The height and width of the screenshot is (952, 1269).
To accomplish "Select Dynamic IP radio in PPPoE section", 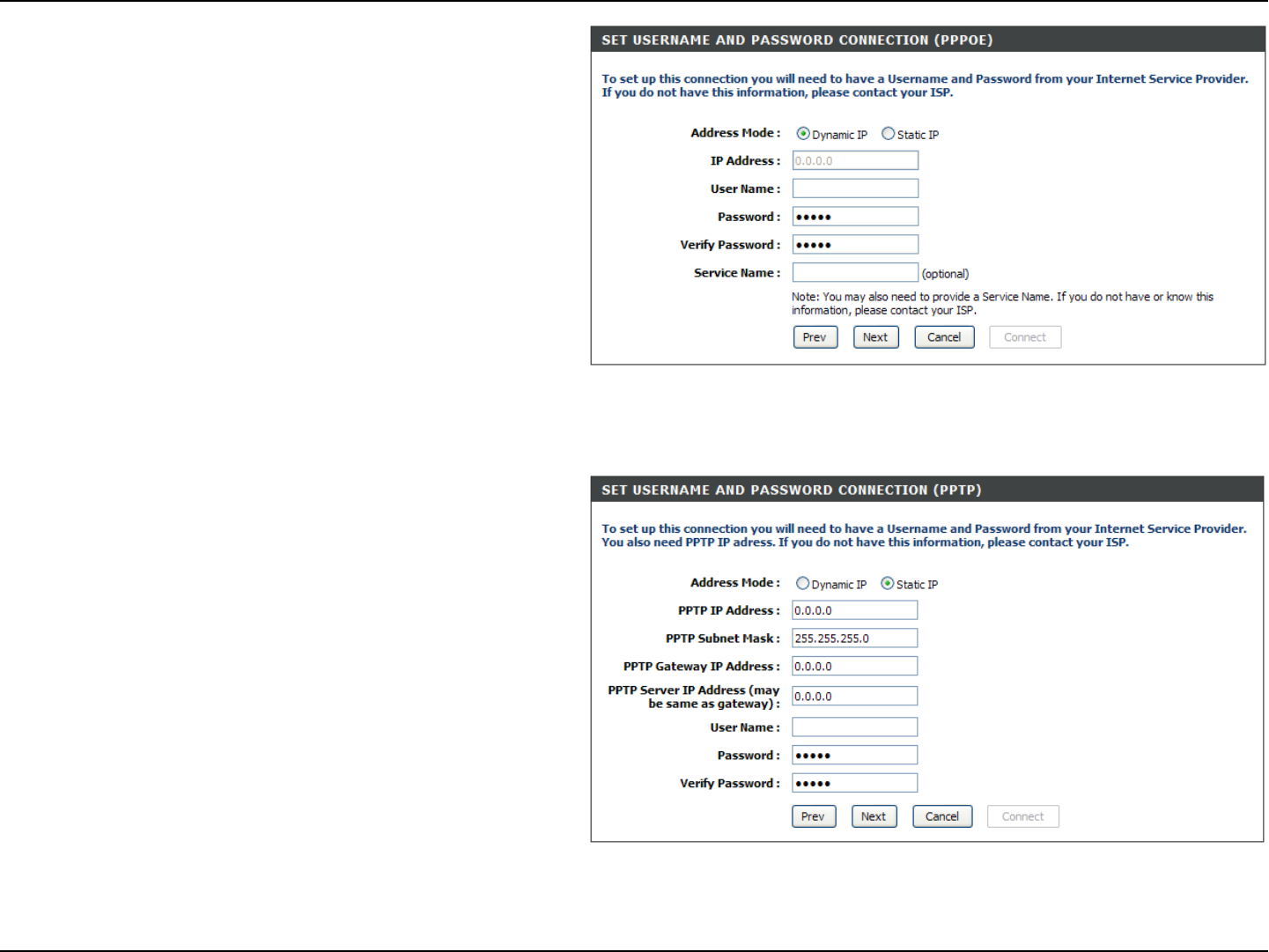I will click(x=803, y=134).
